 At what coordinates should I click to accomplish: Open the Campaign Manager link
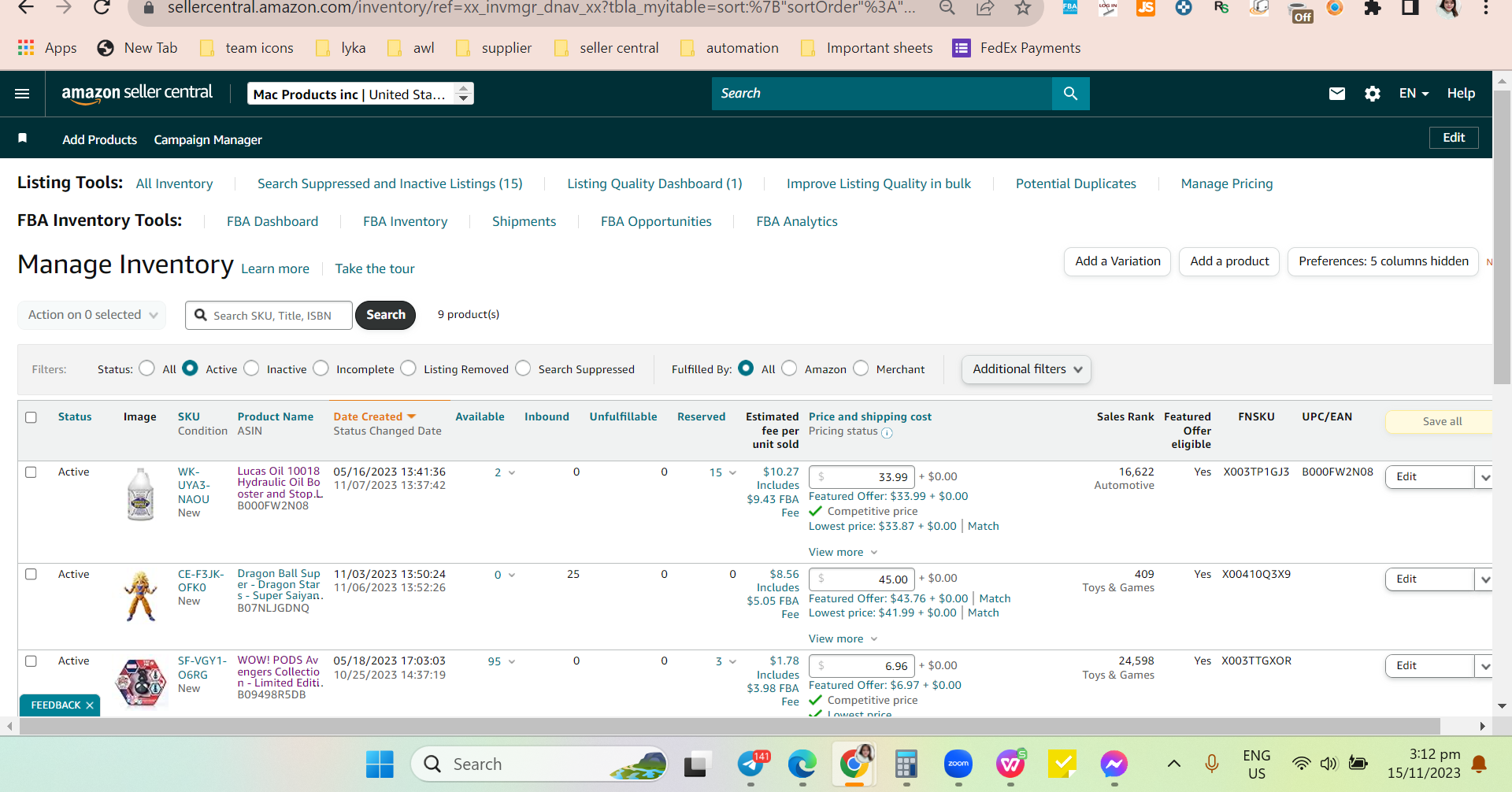[x=208, y=139]
